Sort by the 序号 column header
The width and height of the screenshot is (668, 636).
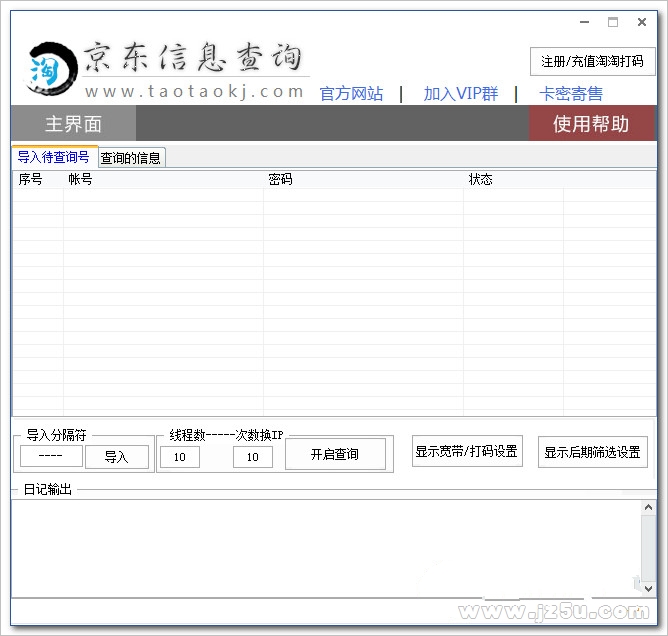(38, 179)
